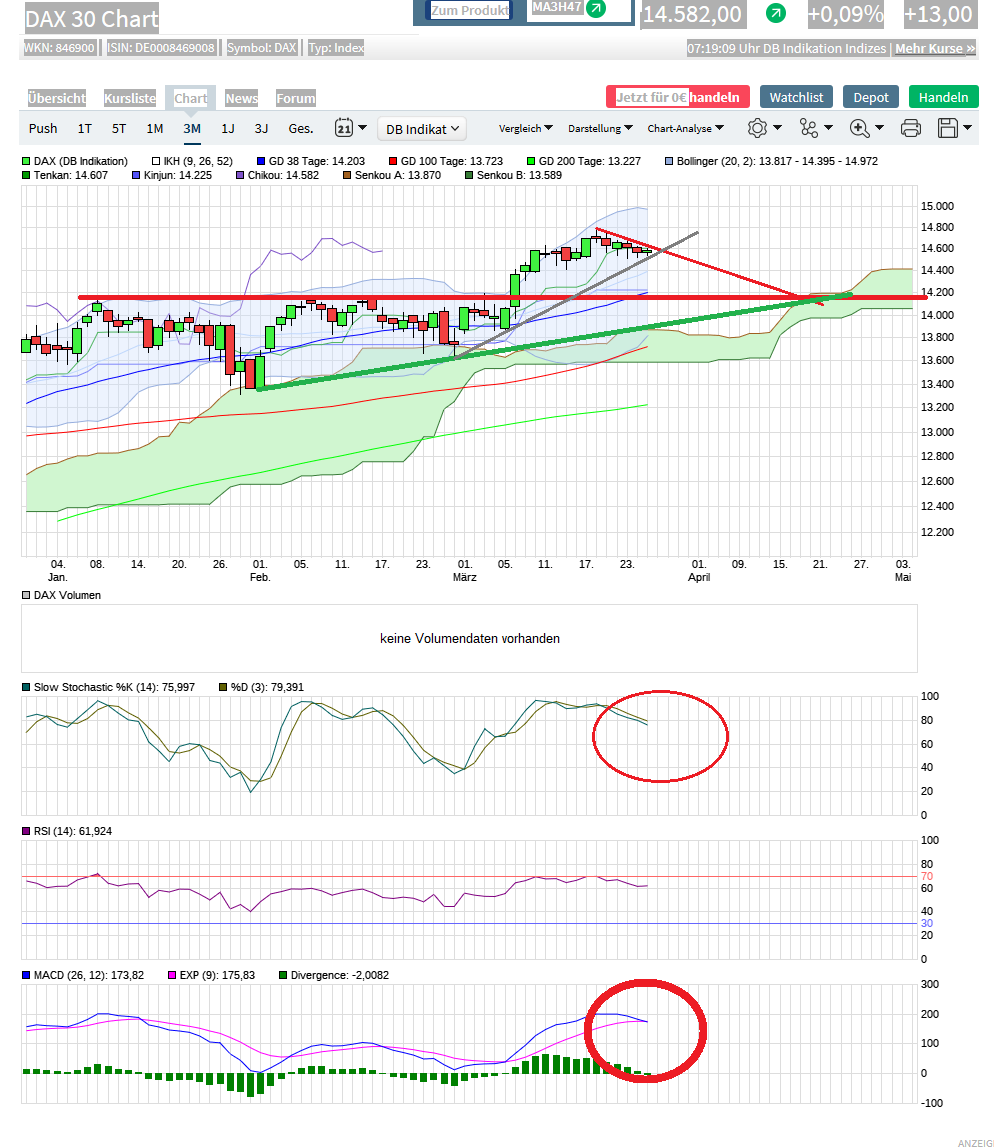Select the 1M time range
994x1148 pixels.
155,128
